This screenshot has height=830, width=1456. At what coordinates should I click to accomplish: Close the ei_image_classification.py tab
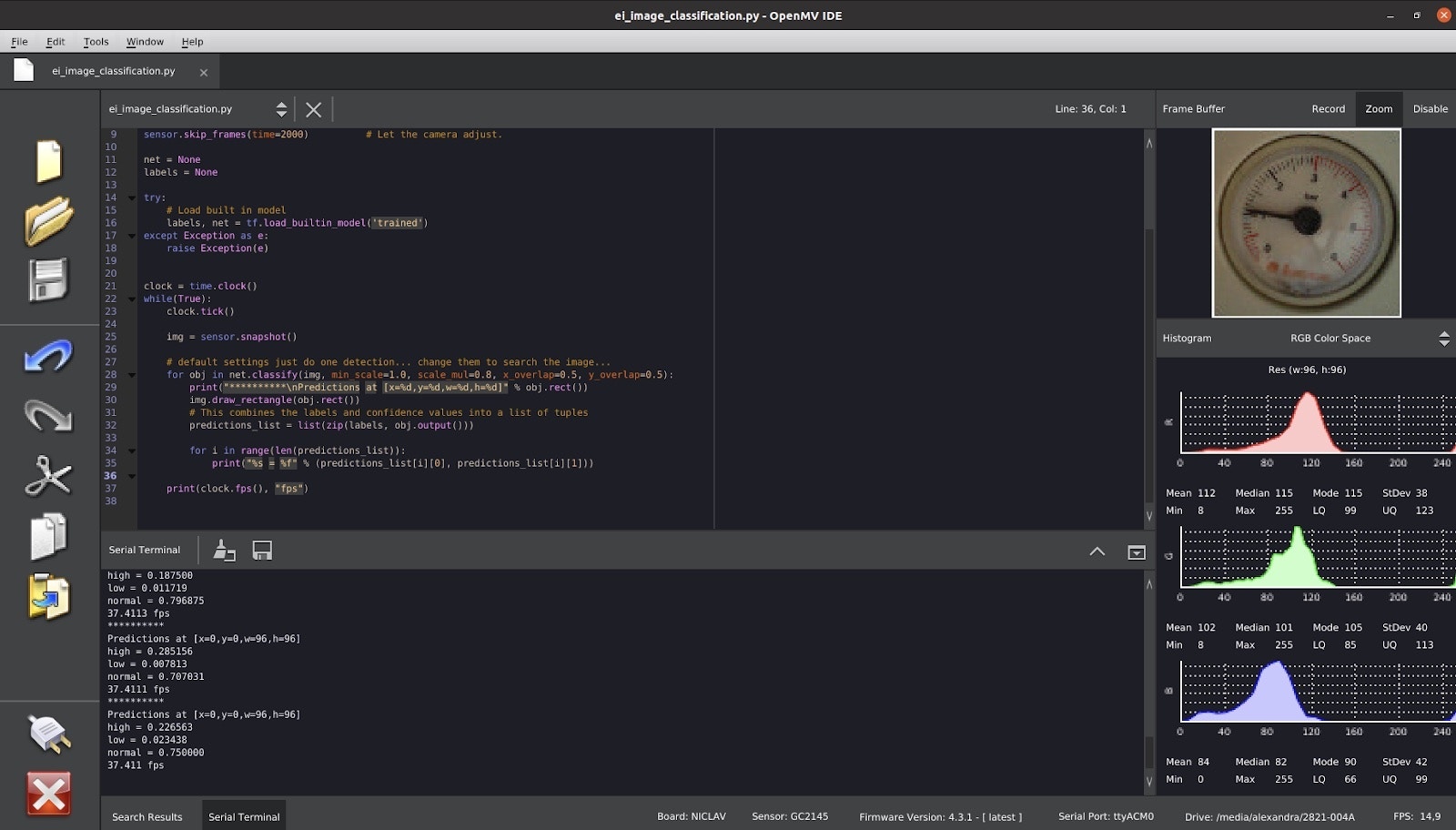[x=204, y=73]
